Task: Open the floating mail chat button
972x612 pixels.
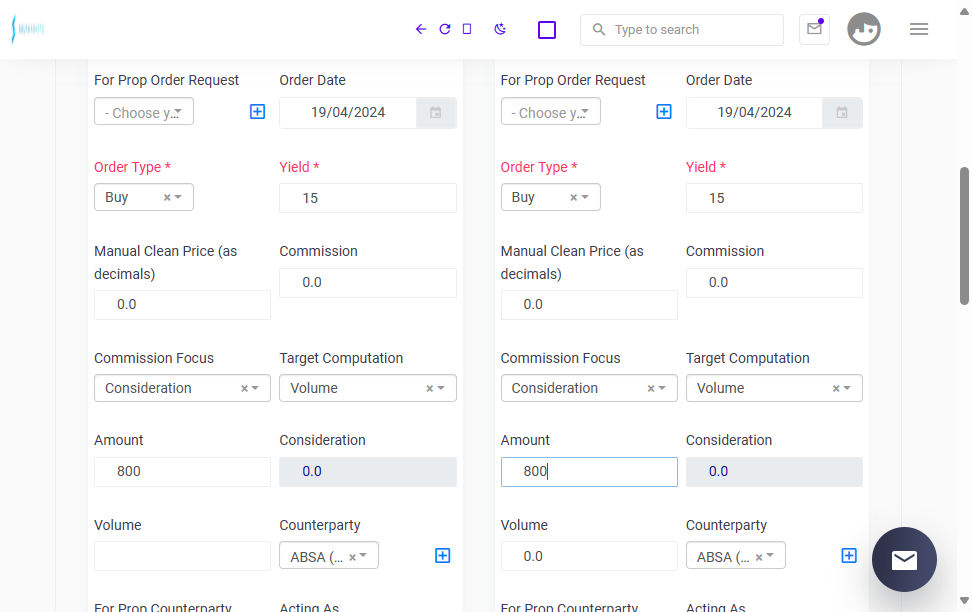Action: pyautogui.click(x=904, y=559)
